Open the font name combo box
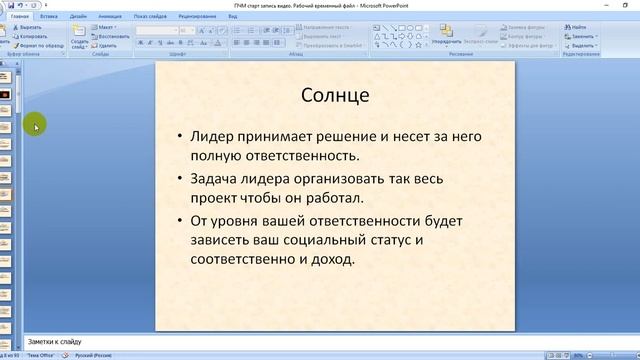Screen dimensions: 640x360 [157, 31]
